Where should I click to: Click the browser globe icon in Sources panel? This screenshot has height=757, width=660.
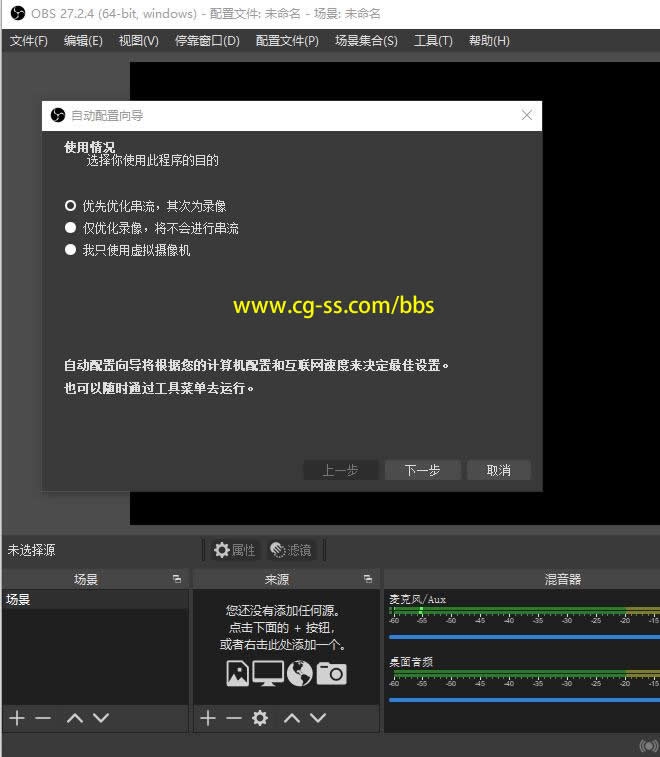300,673
